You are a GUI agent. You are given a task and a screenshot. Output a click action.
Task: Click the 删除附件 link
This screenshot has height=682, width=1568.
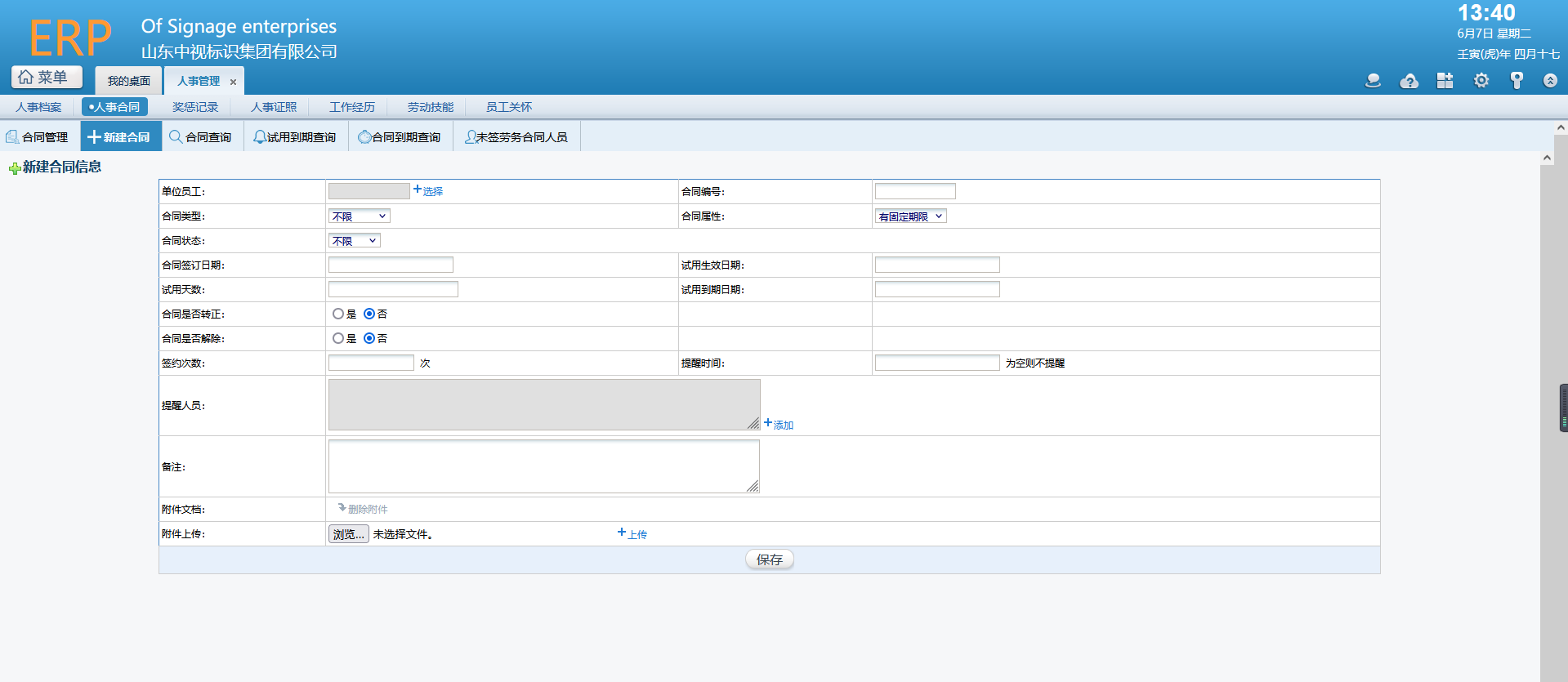368,509
